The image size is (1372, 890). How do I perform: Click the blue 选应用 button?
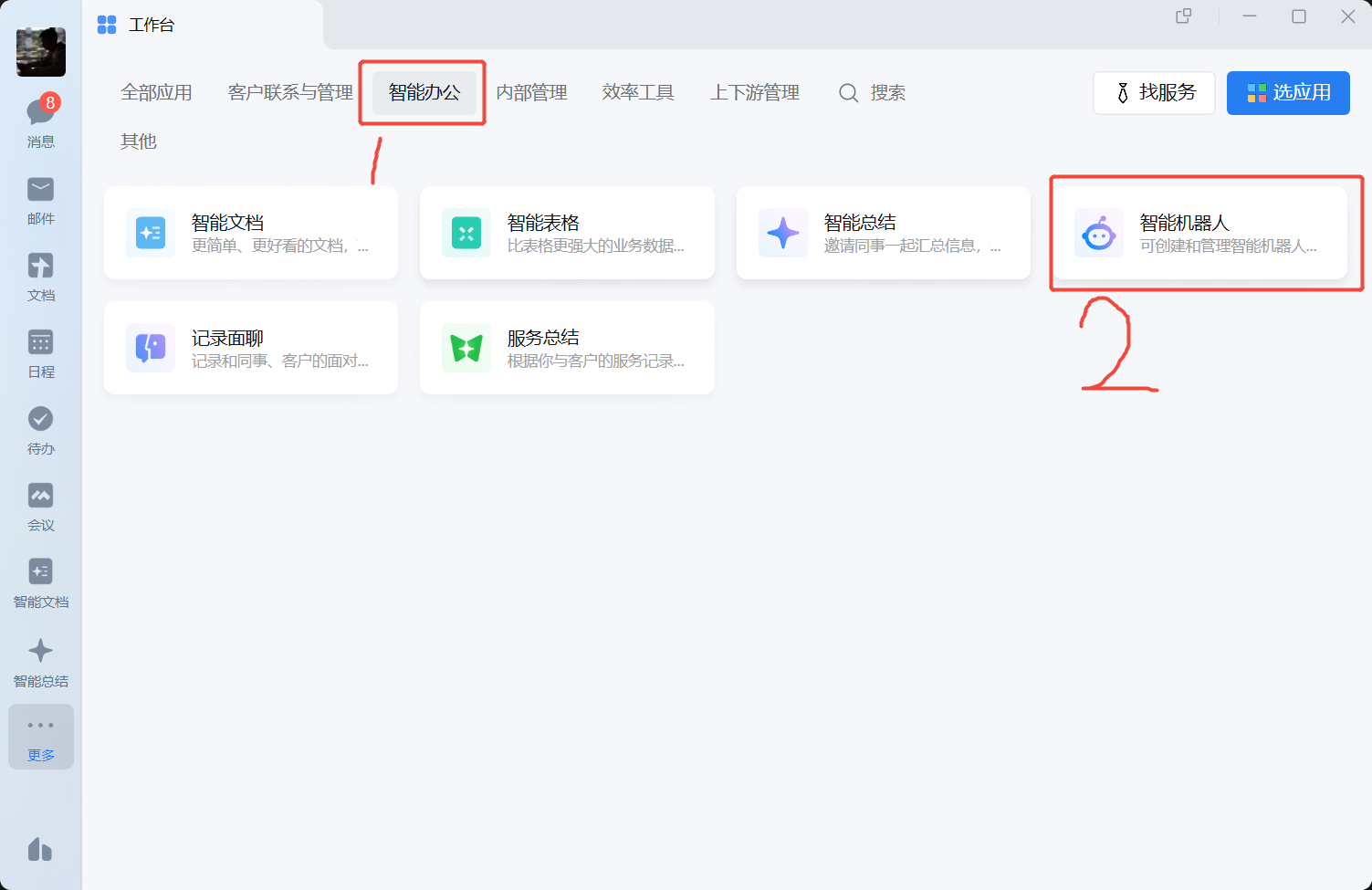tap(1288, 93)
